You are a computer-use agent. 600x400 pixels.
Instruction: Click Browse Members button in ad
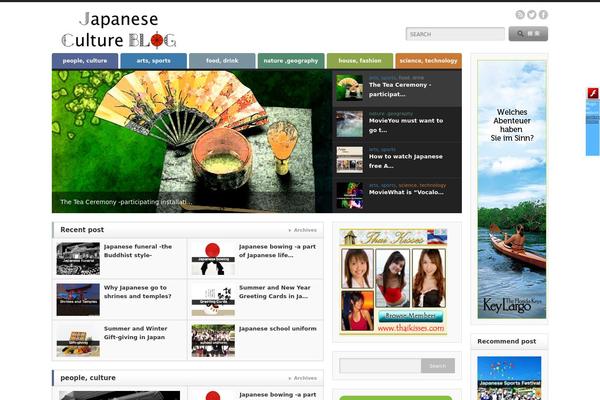coord(411,316)
